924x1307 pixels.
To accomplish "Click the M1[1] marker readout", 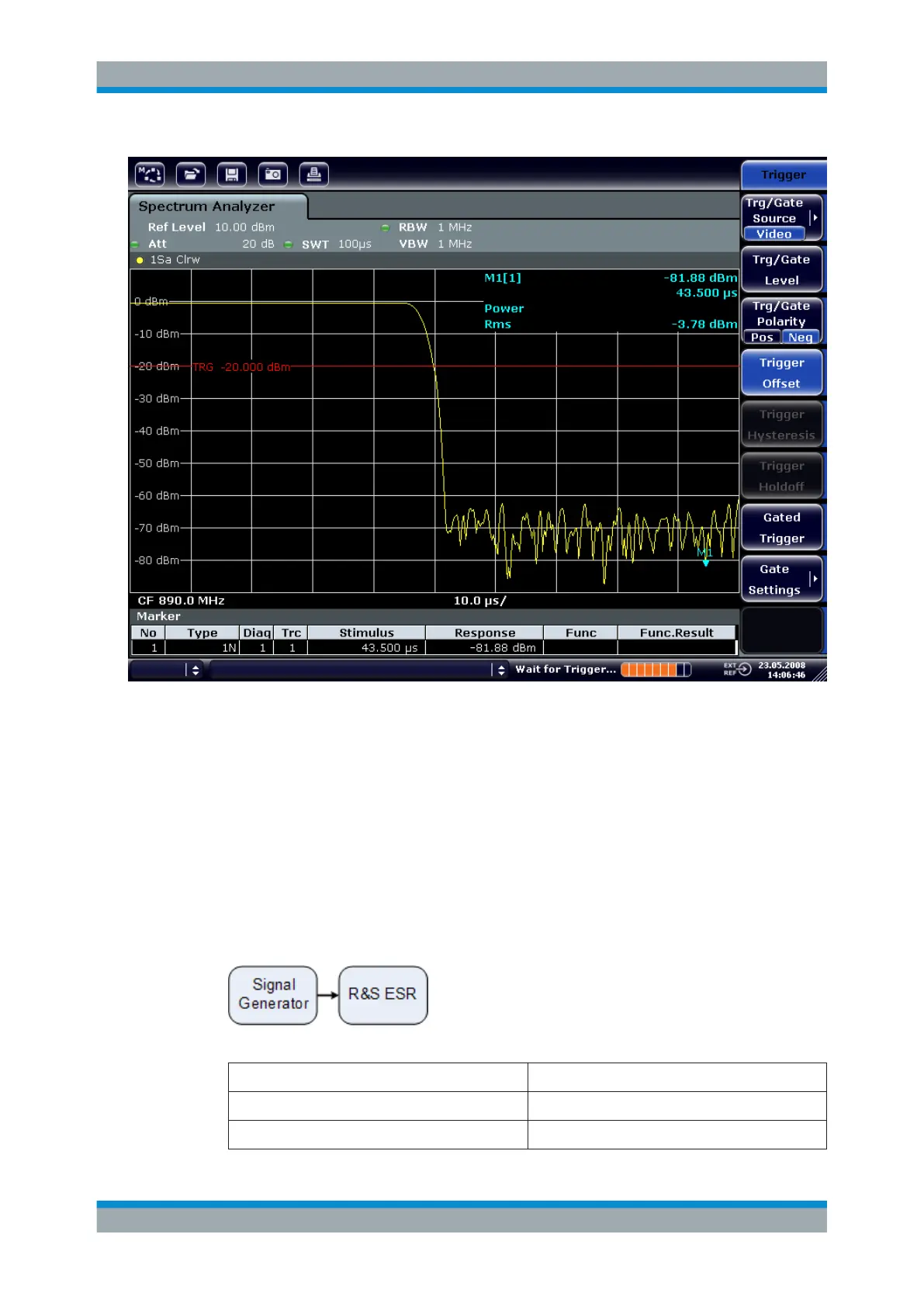I will point(503,278).
